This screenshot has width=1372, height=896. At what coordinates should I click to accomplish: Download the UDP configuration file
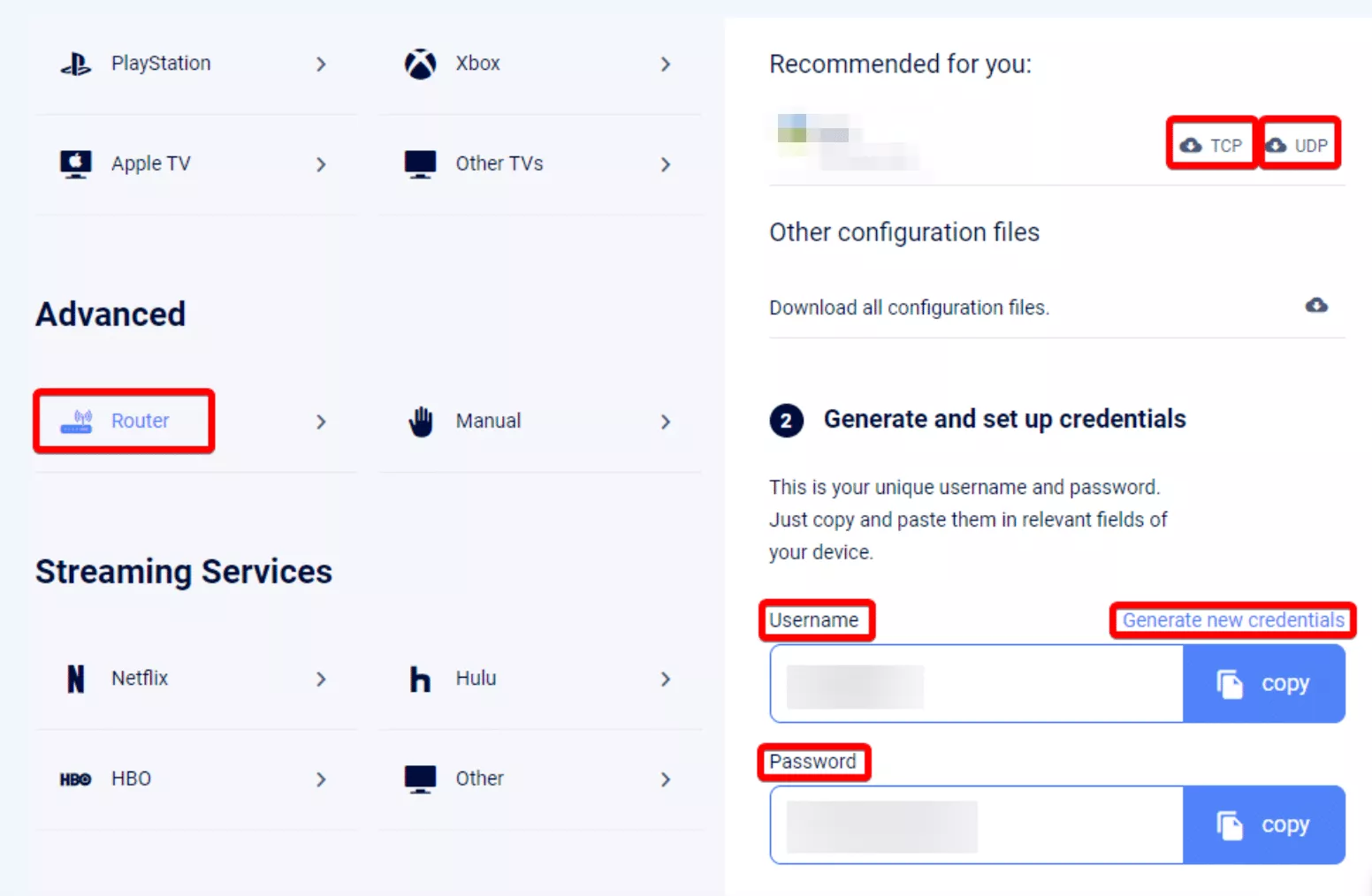tap(1299, 145)
